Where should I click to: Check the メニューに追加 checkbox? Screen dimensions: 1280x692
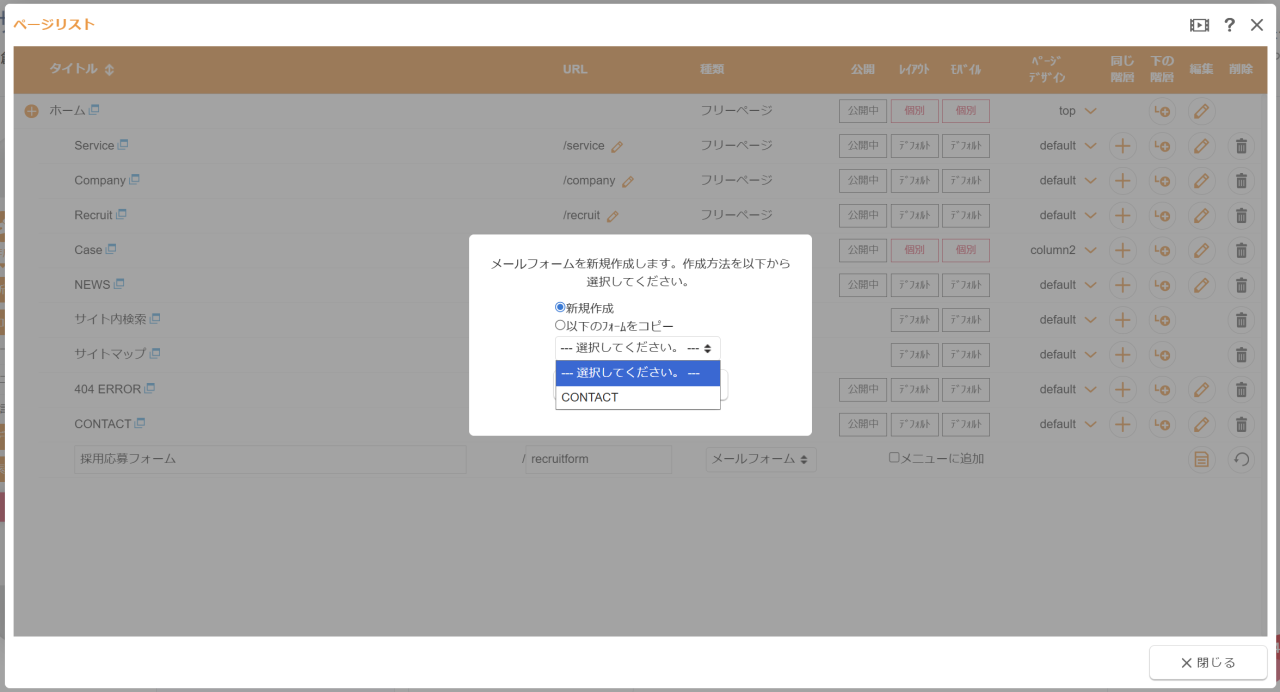click(x=893, y=457)
